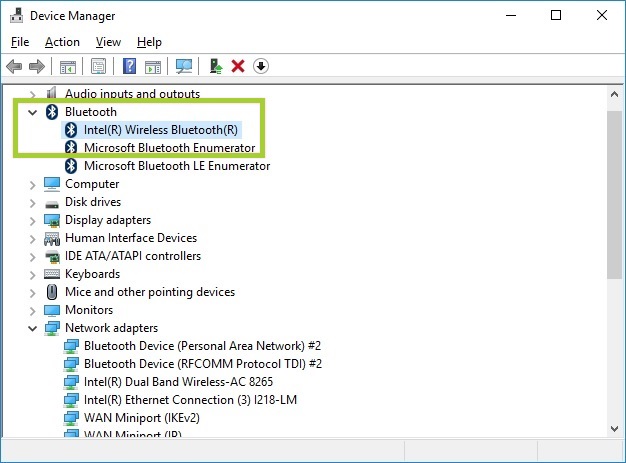626x463 pixels.
Task: Select WAN Miniport (IKEv2)
Action: tap(142, 418)
